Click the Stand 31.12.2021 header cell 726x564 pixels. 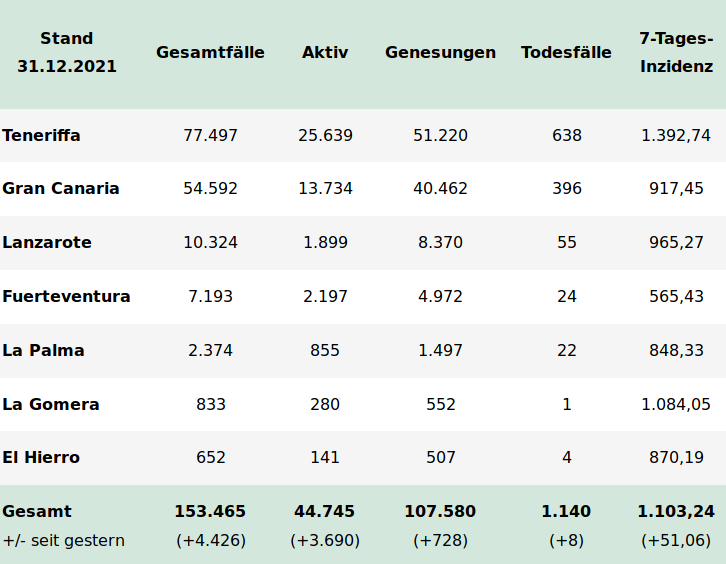(x=67, y=53)
